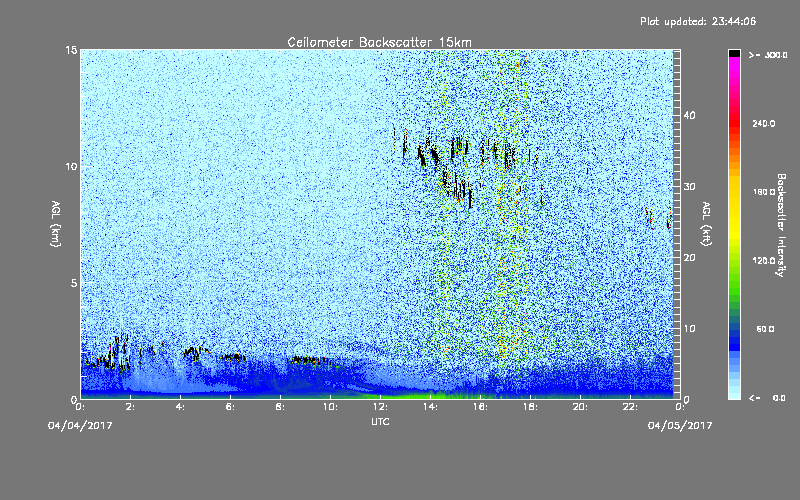Click the '0:' tick above the 04/04/2017 date

click(x=81, y=407)
